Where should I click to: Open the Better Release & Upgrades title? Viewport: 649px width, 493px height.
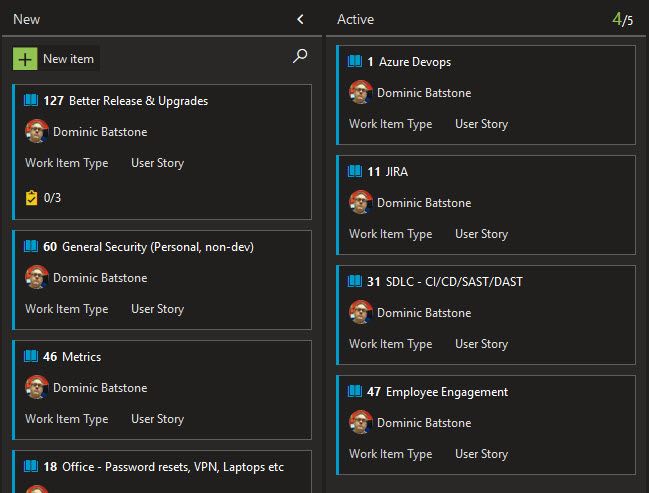point(139,101)
